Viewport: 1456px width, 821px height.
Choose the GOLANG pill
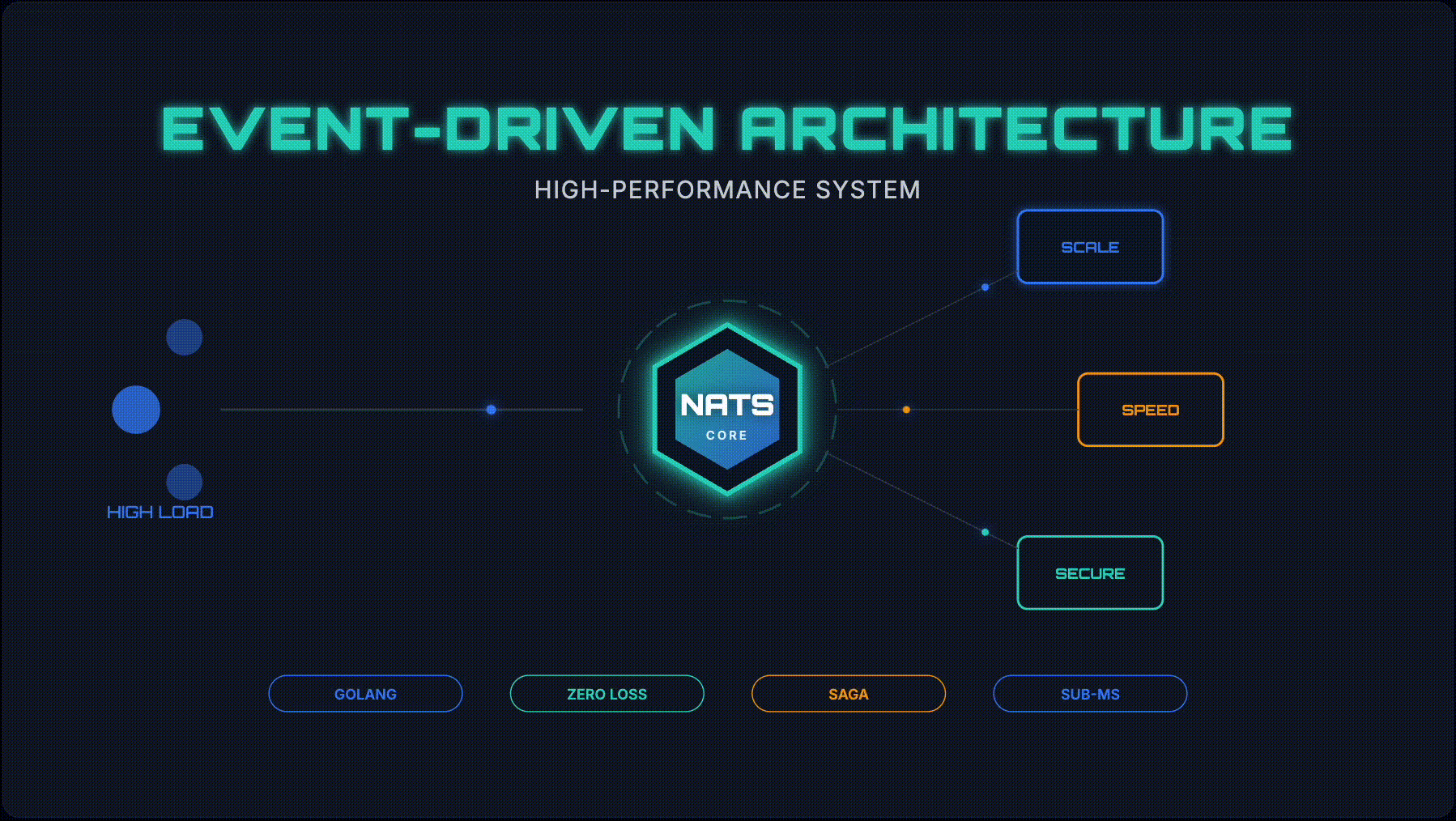pos(365,694)
